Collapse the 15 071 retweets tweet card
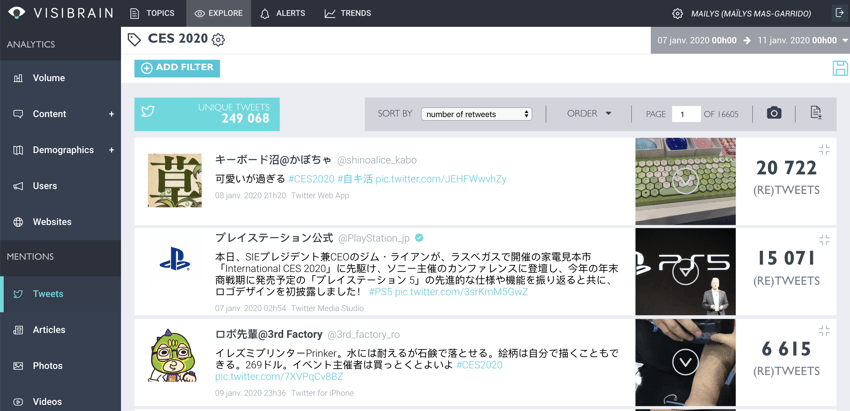850x411 pixels. 825,240
